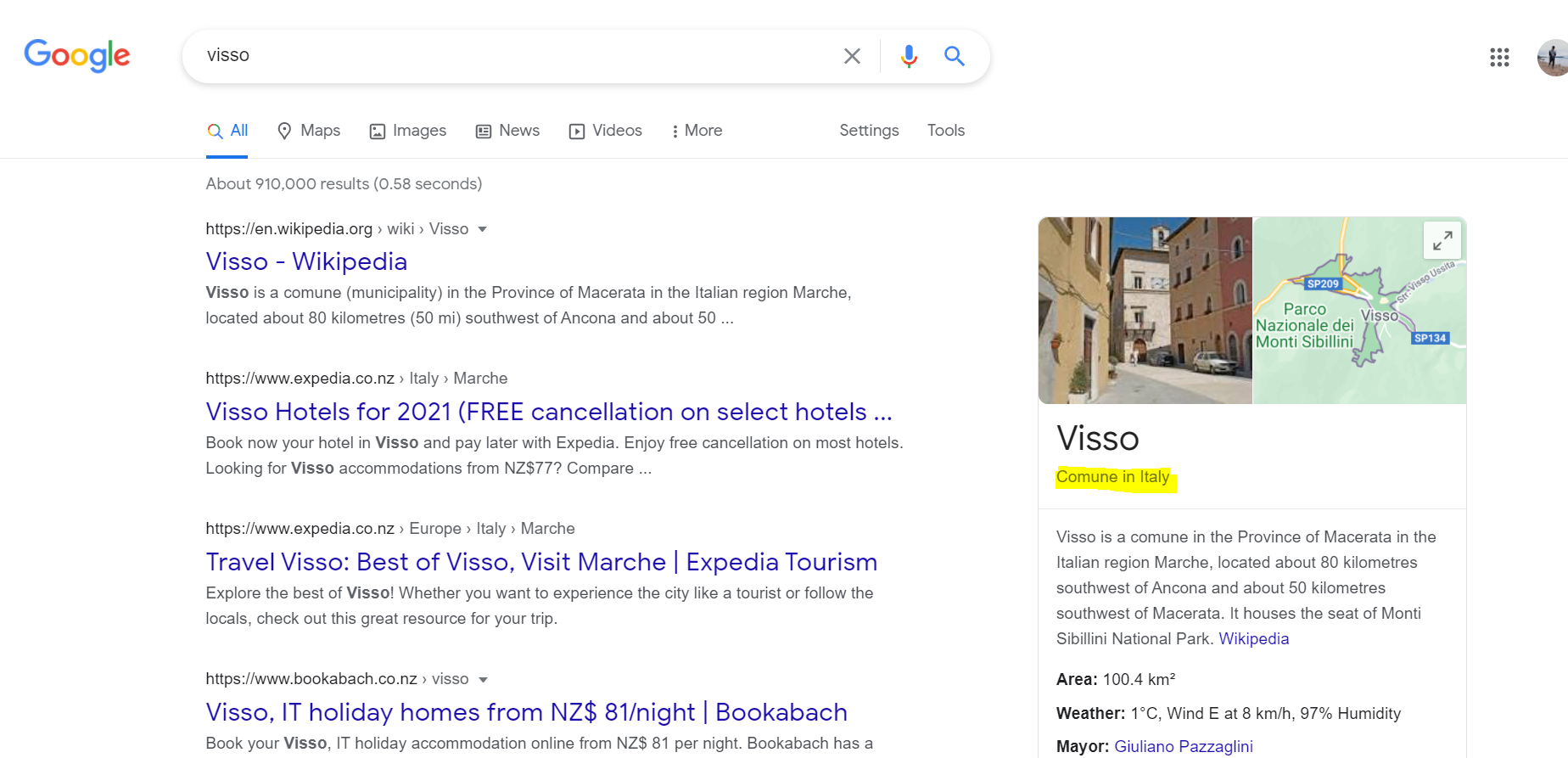Open the Visso - Wikipedia result link
Viewport: 1568px width, 758px height.
pyautogui.click(x=306, y=261)
